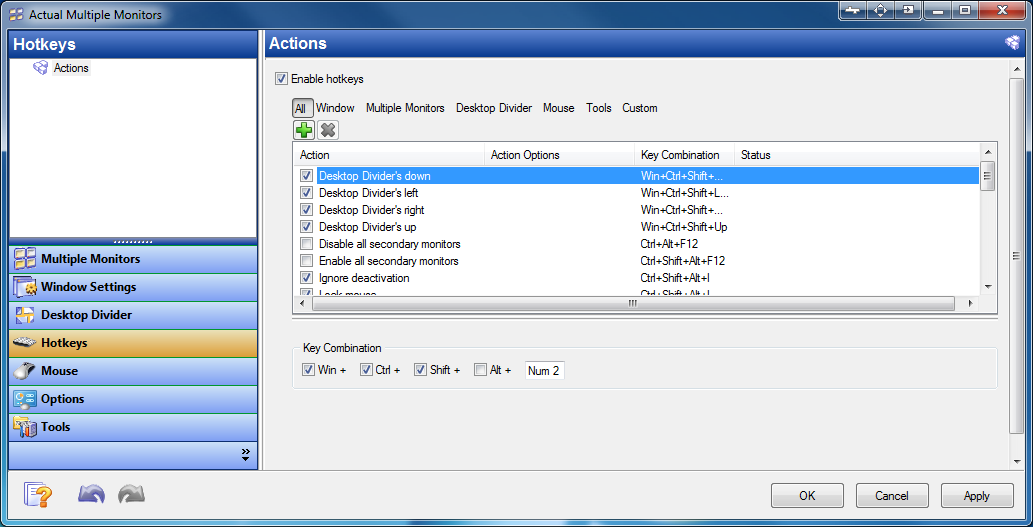The width and height of the screenshot is (1033, 527).
Task: Click the Status column header
Action: 856,155
